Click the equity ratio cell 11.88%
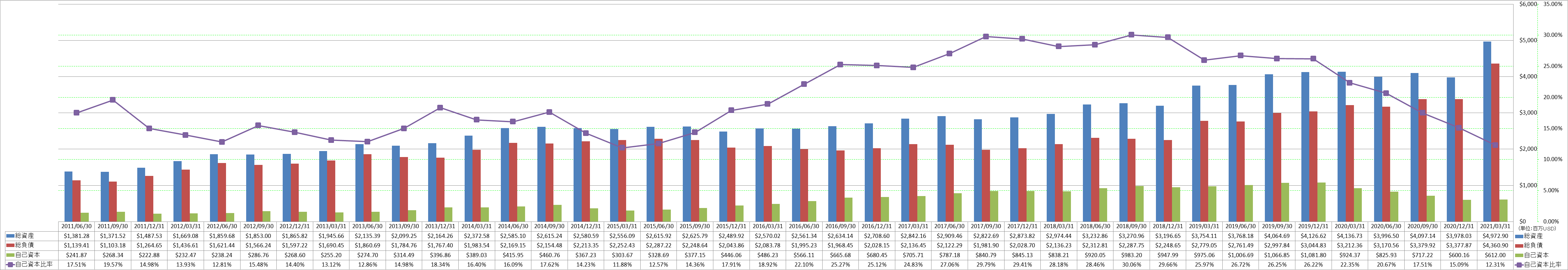The height and width of the screenshot is (270, 1568). [x=622, y=265]
